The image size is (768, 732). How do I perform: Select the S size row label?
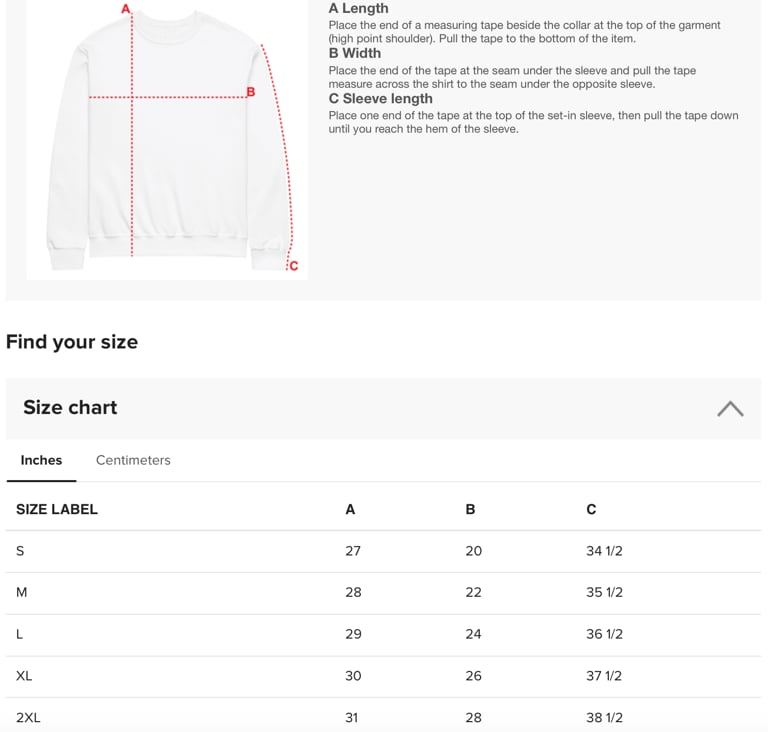coord(20,551)
